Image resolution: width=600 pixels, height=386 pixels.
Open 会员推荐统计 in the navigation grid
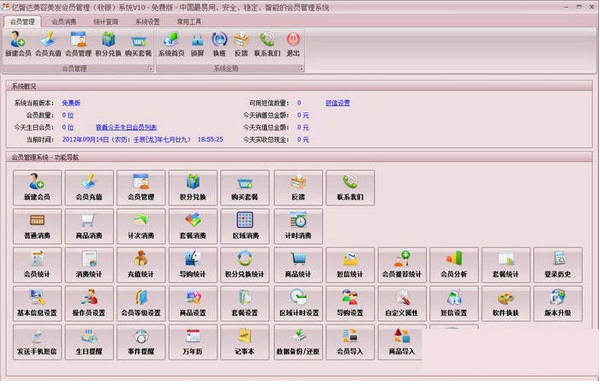[402, 265]
